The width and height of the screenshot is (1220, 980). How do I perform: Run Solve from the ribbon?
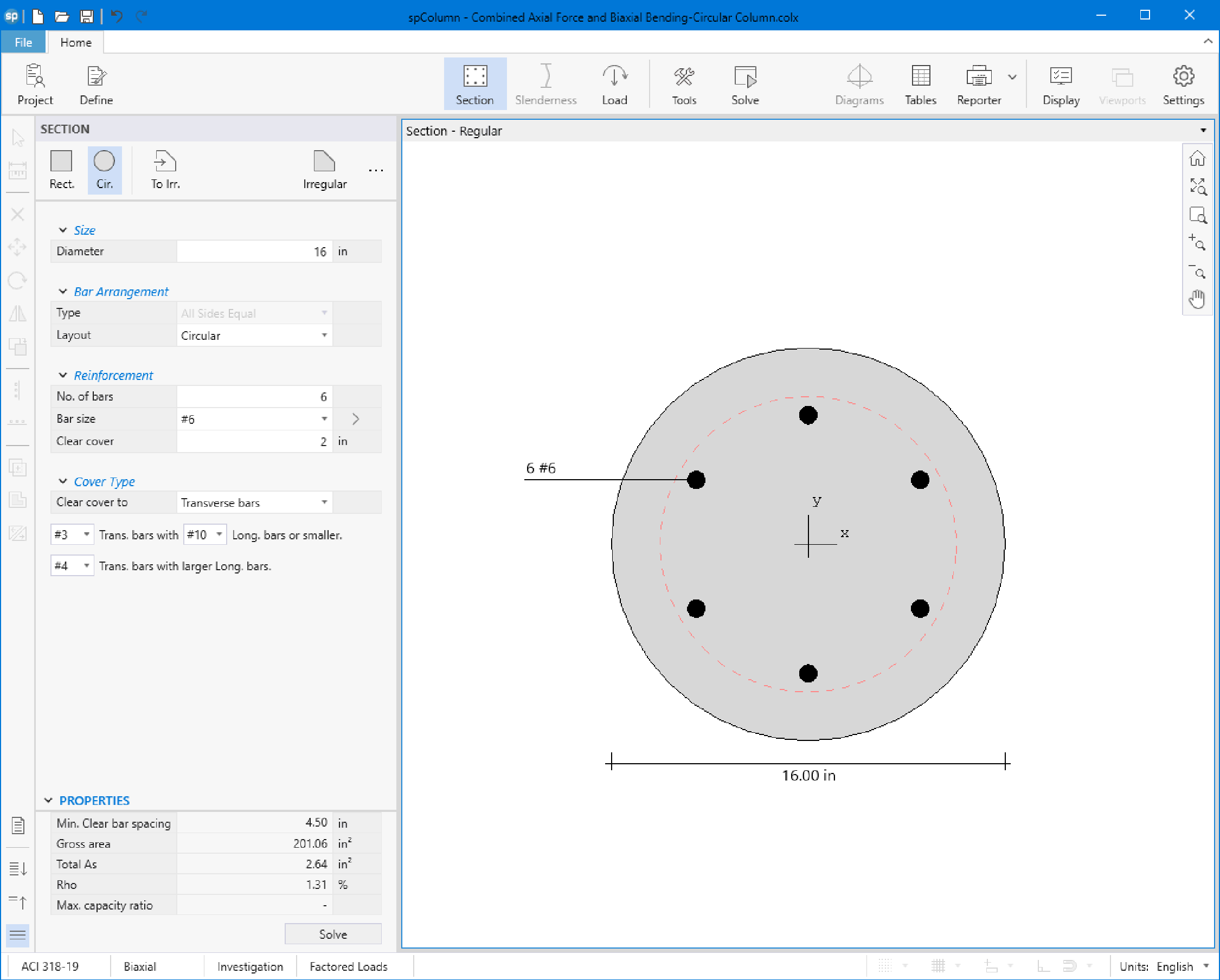click(744, 85)
